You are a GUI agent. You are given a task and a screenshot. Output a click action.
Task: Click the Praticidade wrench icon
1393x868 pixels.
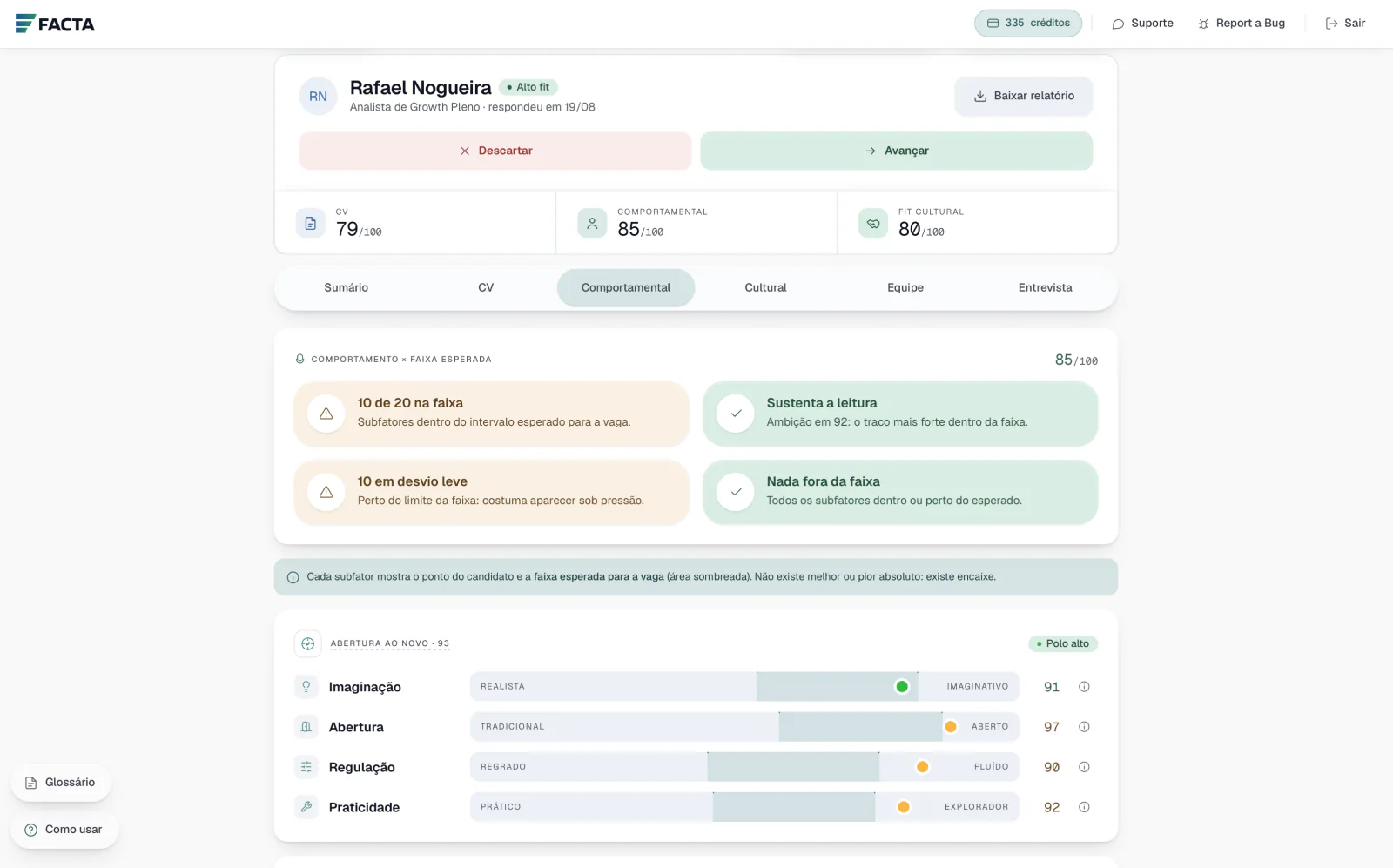click(x=306, y=807)
